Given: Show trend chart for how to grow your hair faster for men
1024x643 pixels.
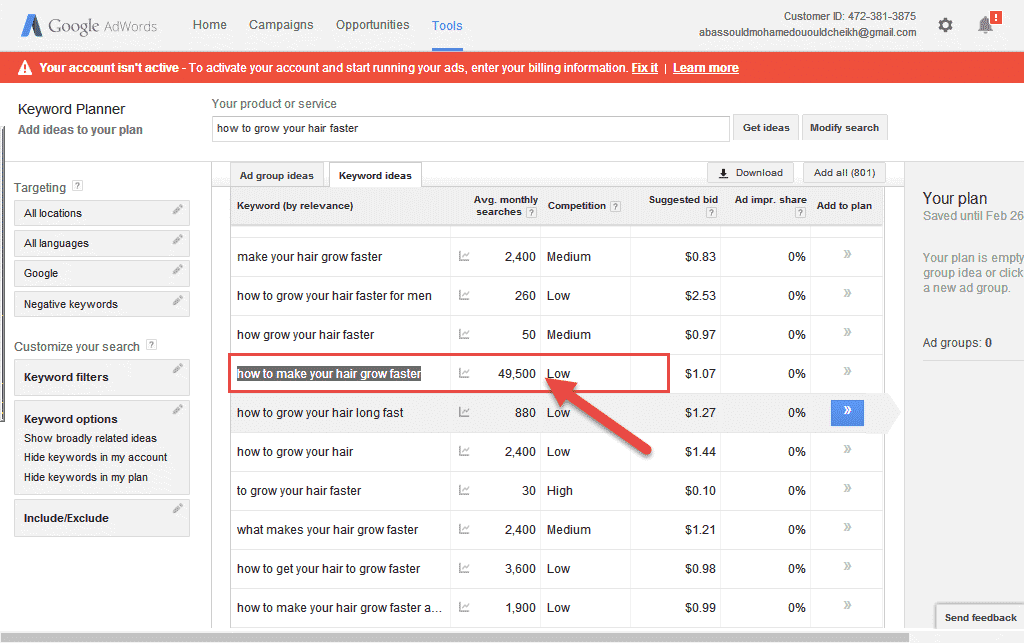Looking at the screenshot, I should tap(464, 296).
